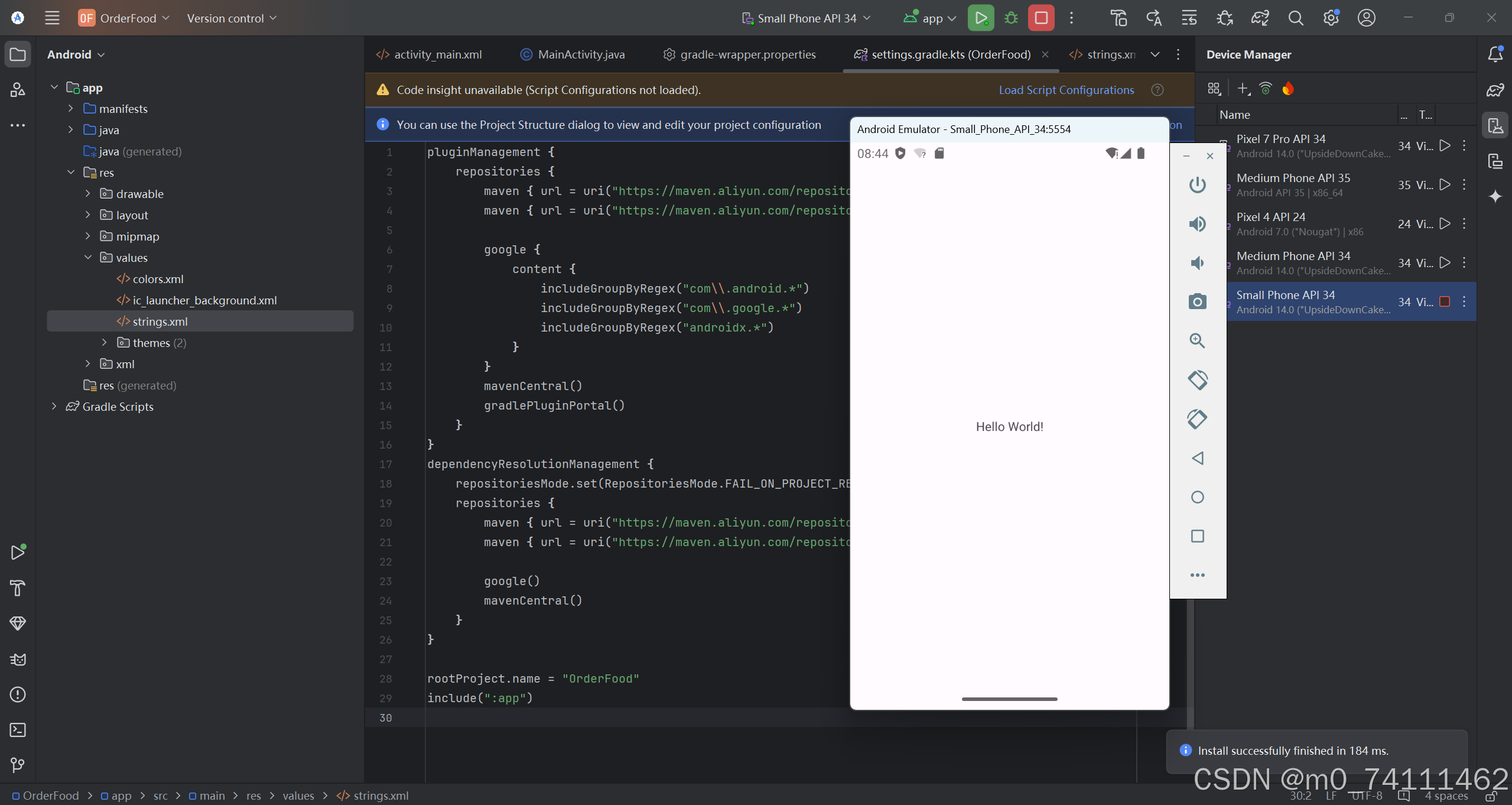Click Sync Project with Gradle Files icon

click(1260, 18)
